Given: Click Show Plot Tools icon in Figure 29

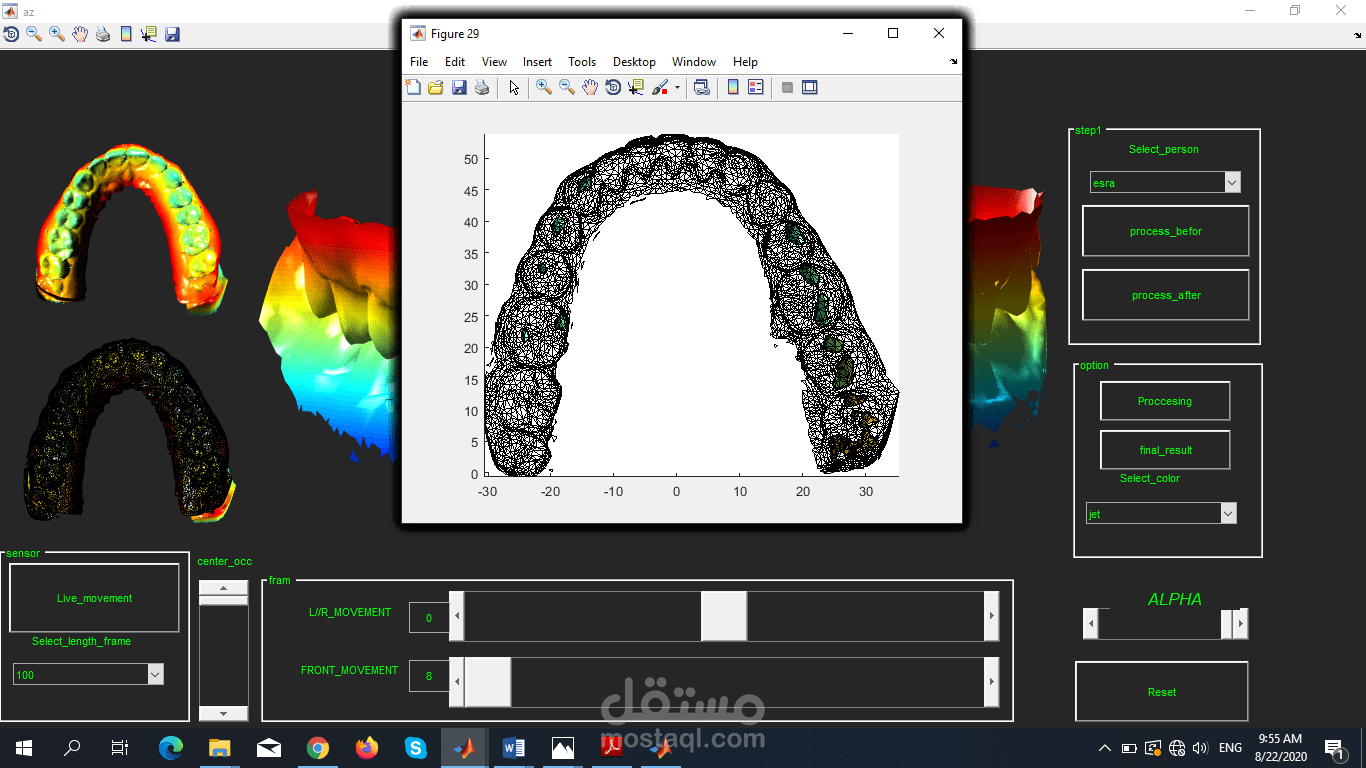Looking at the screenshot, I should pyautogui.click(x=810, y=88).
